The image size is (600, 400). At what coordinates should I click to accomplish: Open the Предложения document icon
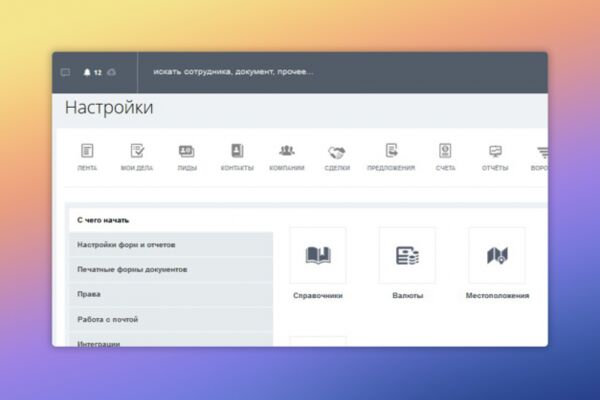coord(391,150)
